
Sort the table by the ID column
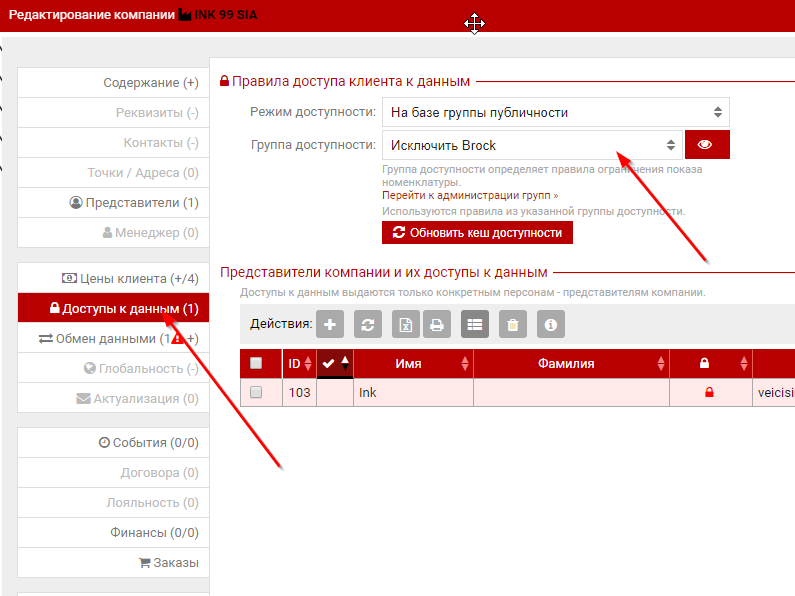click(299, 363)
